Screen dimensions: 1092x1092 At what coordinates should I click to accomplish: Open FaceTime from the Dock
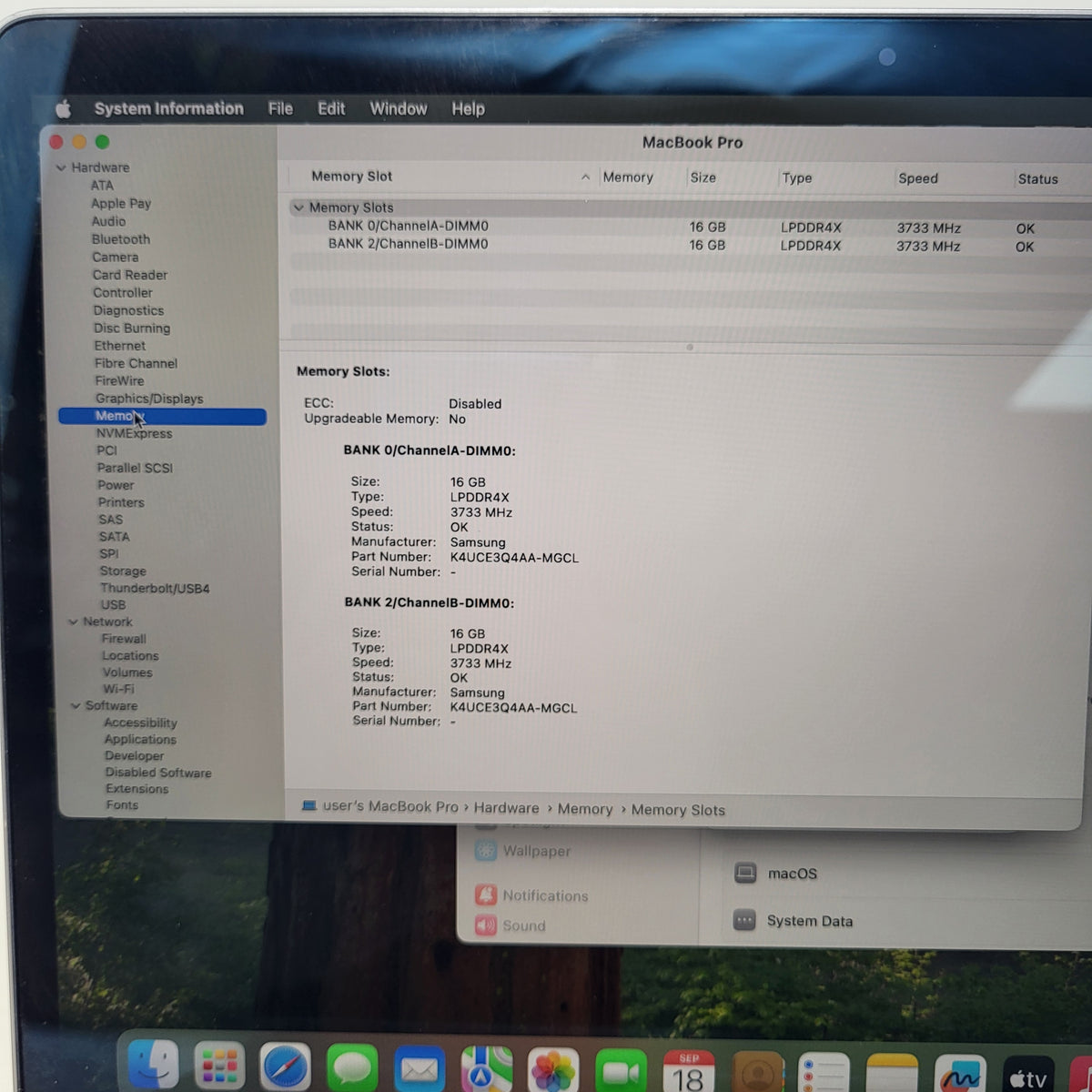pyautogui.click(x=621, y=1072)
